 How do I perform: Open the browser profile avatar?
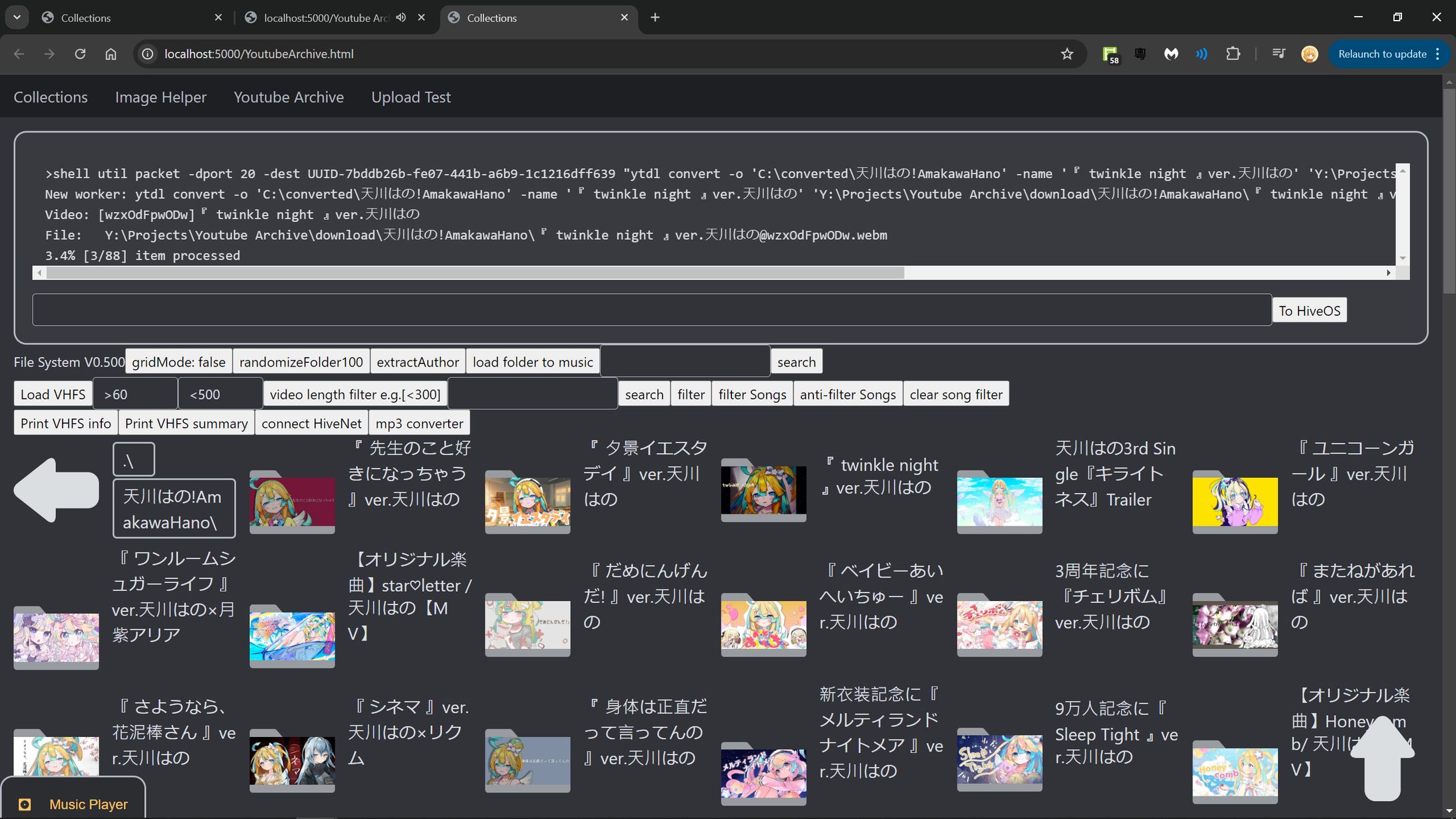pyautogui.click(x=1309, y=54)
